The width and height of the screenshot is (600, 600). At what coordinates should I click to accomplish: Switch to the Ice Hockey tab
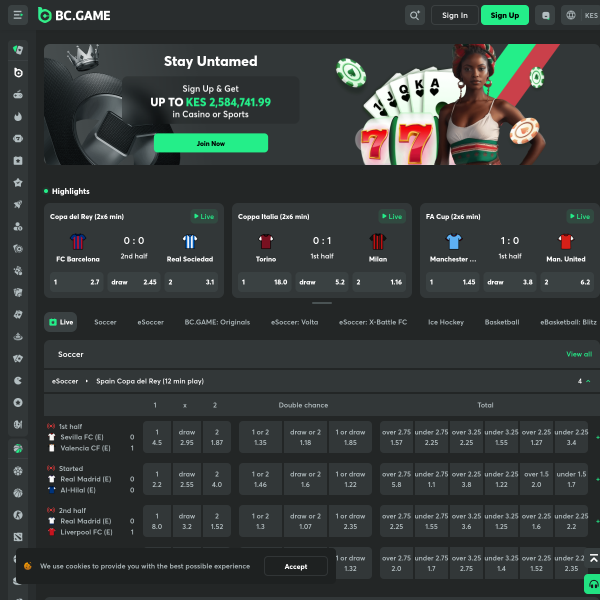coord(445,322)
